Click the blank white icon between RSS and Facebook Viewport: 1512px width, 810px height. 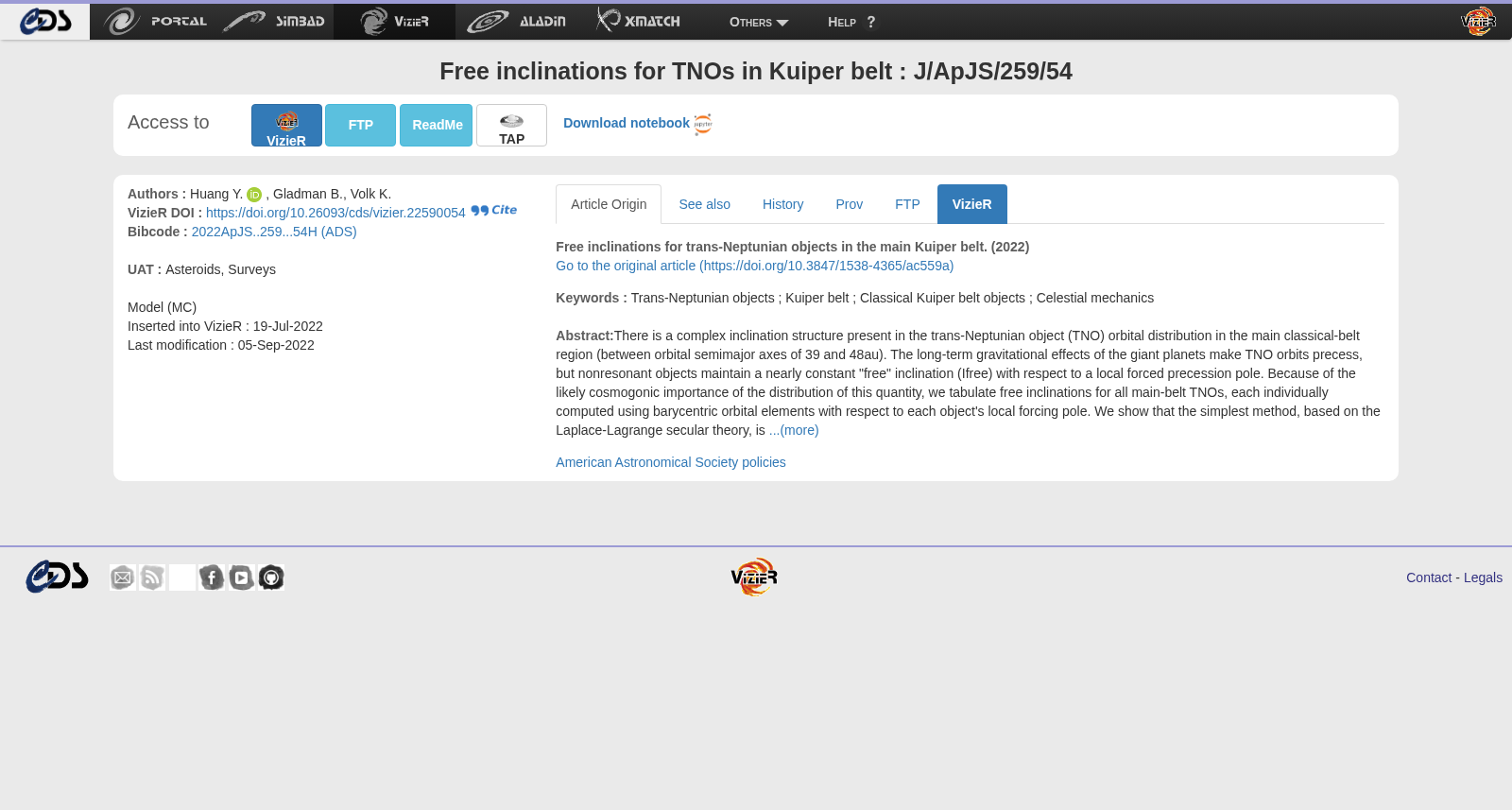point(182,577)
